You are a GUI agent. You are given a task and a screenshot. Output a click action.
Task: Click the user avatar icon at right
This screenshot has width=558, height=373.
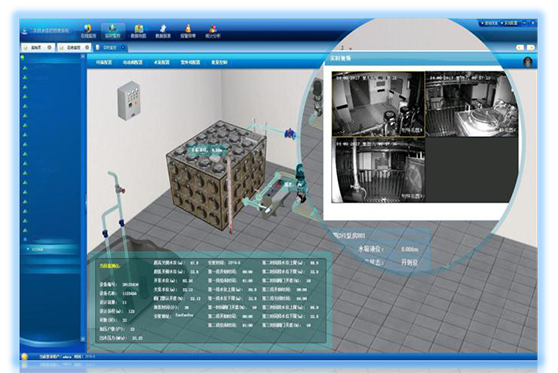coord(528,62)
